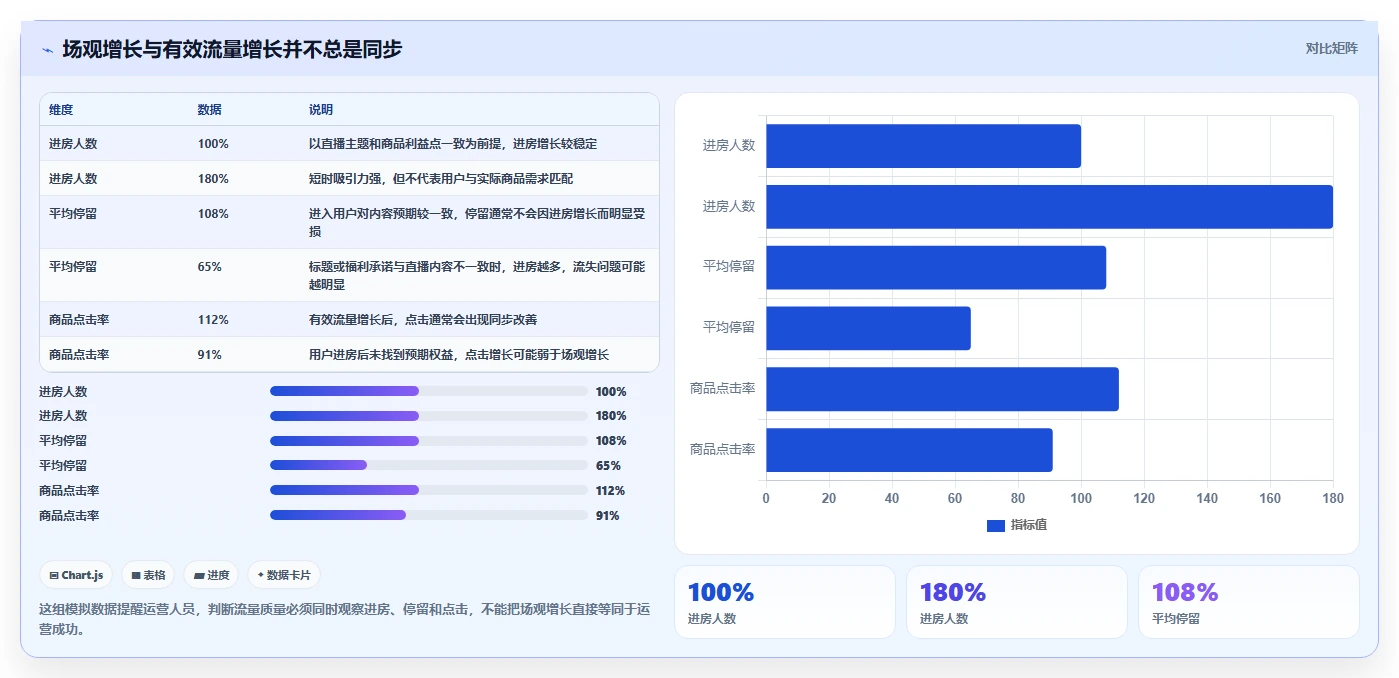Click the chart bar ending exactly at 100
This screenshot has height=678, width=1399.
[923, 146]
